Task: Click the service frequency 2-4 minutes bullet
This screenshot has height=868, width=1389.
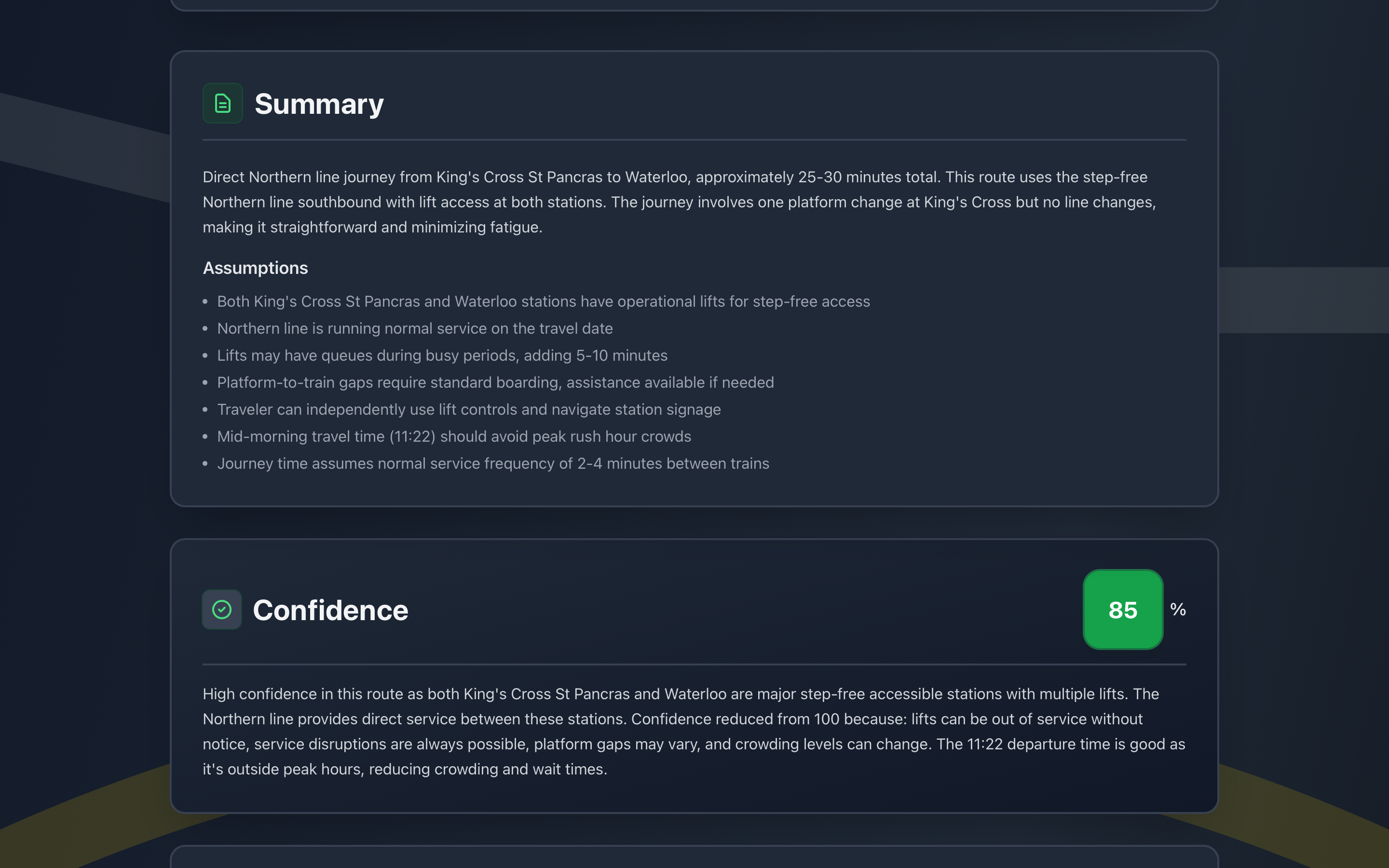Action: coord(492,463)
